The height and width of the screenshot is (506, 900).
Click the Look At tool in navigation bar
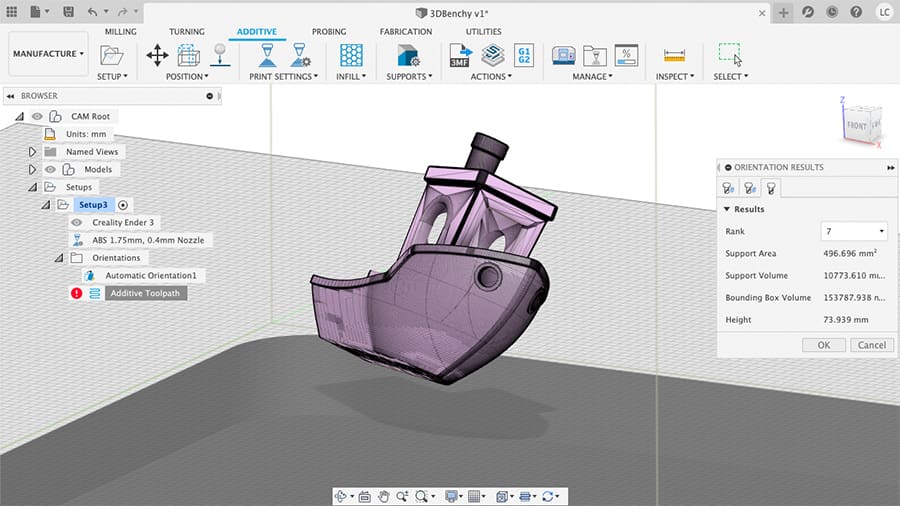(364, 496)
